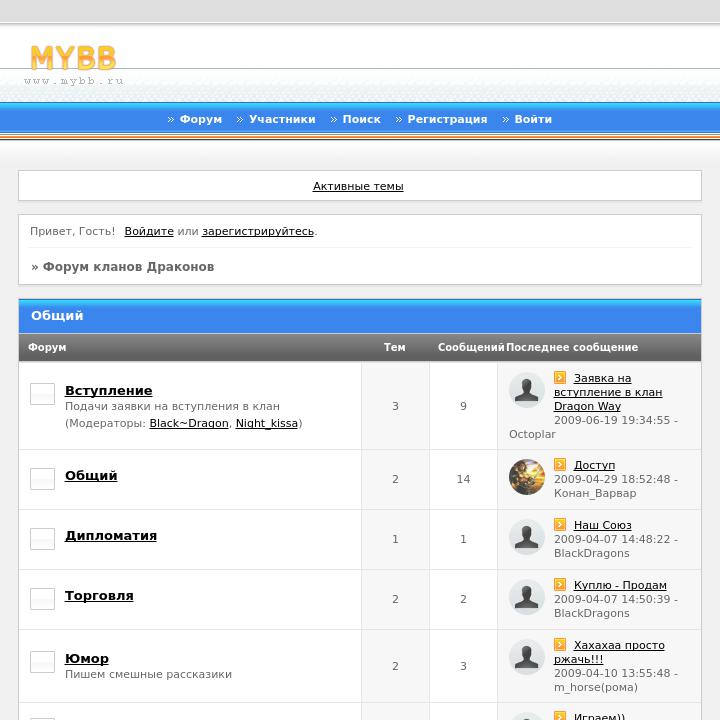Click the Тем column header
720x720 pixels.
[394, 347]
